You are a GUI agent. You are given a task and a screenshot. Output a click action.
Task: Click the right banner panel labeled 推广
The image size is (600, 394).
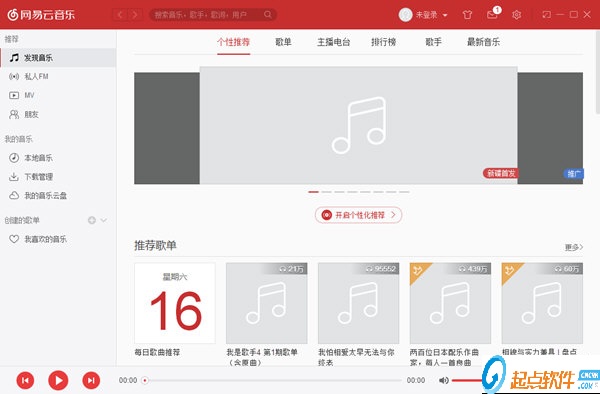click(550, 128)
